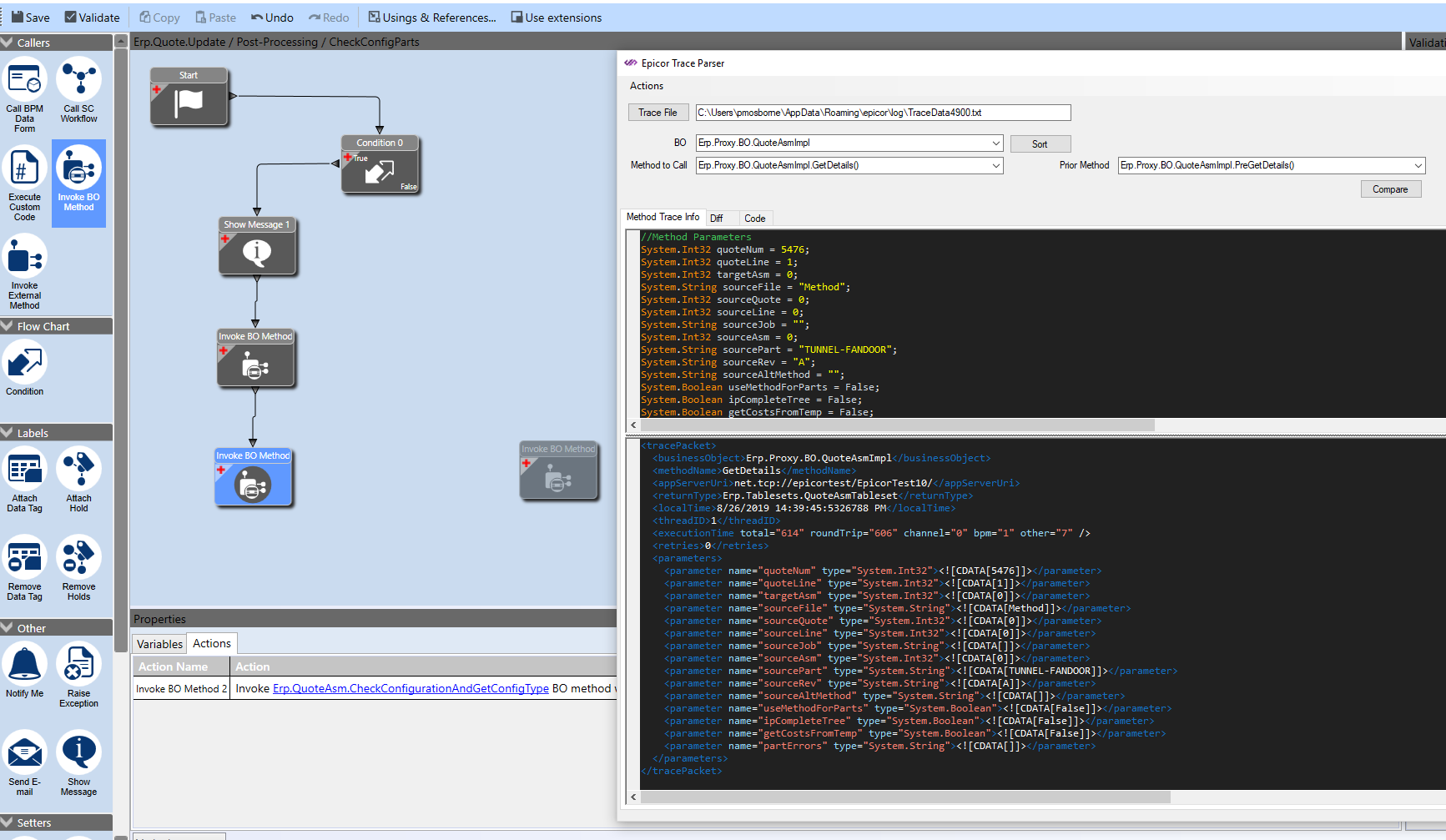Click the method parameters horizontal scrollbar
1446x840 pixels.
[898, 425]
